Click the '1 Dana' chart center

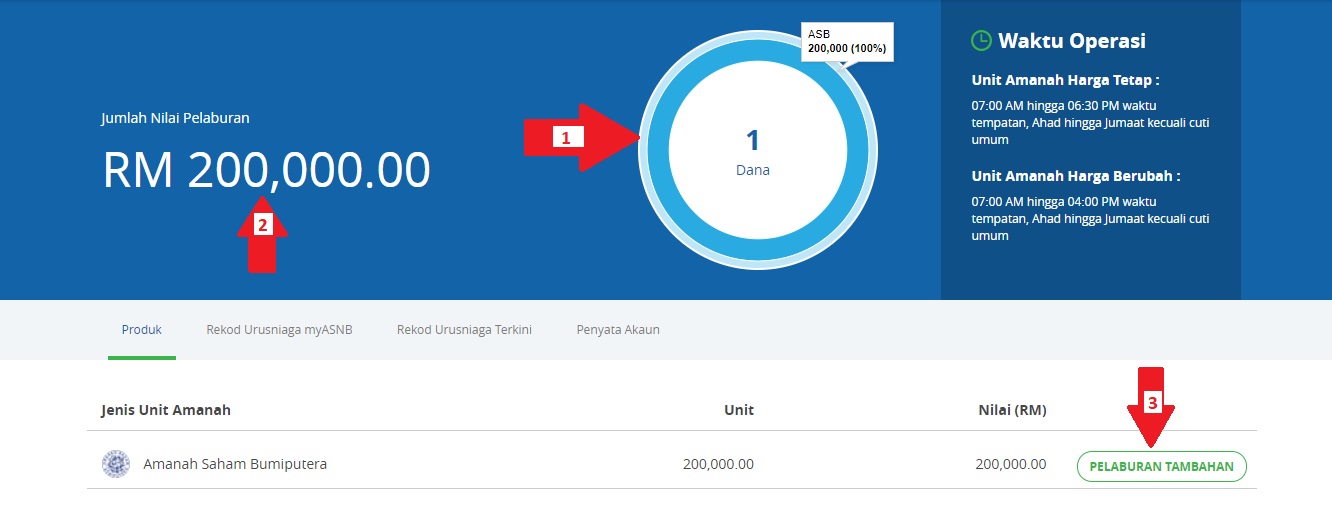753,151
